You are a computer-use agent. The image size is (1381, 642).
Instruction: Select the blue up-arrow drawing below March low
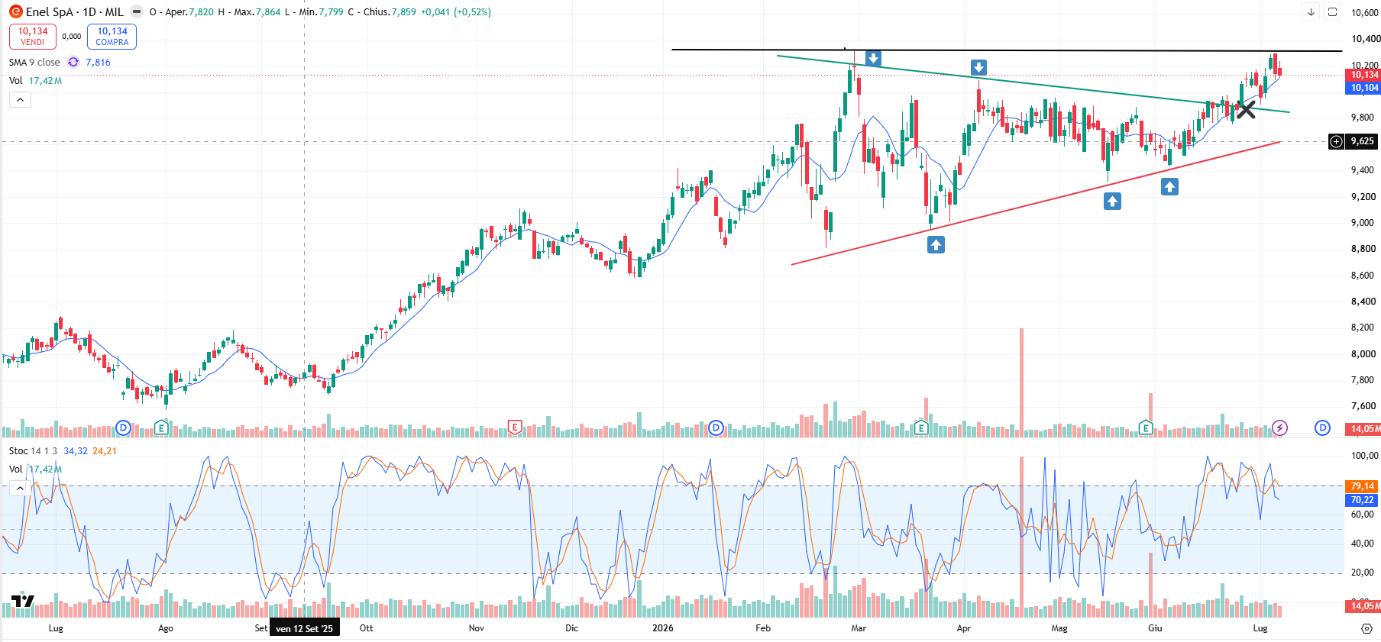(936, 244)
